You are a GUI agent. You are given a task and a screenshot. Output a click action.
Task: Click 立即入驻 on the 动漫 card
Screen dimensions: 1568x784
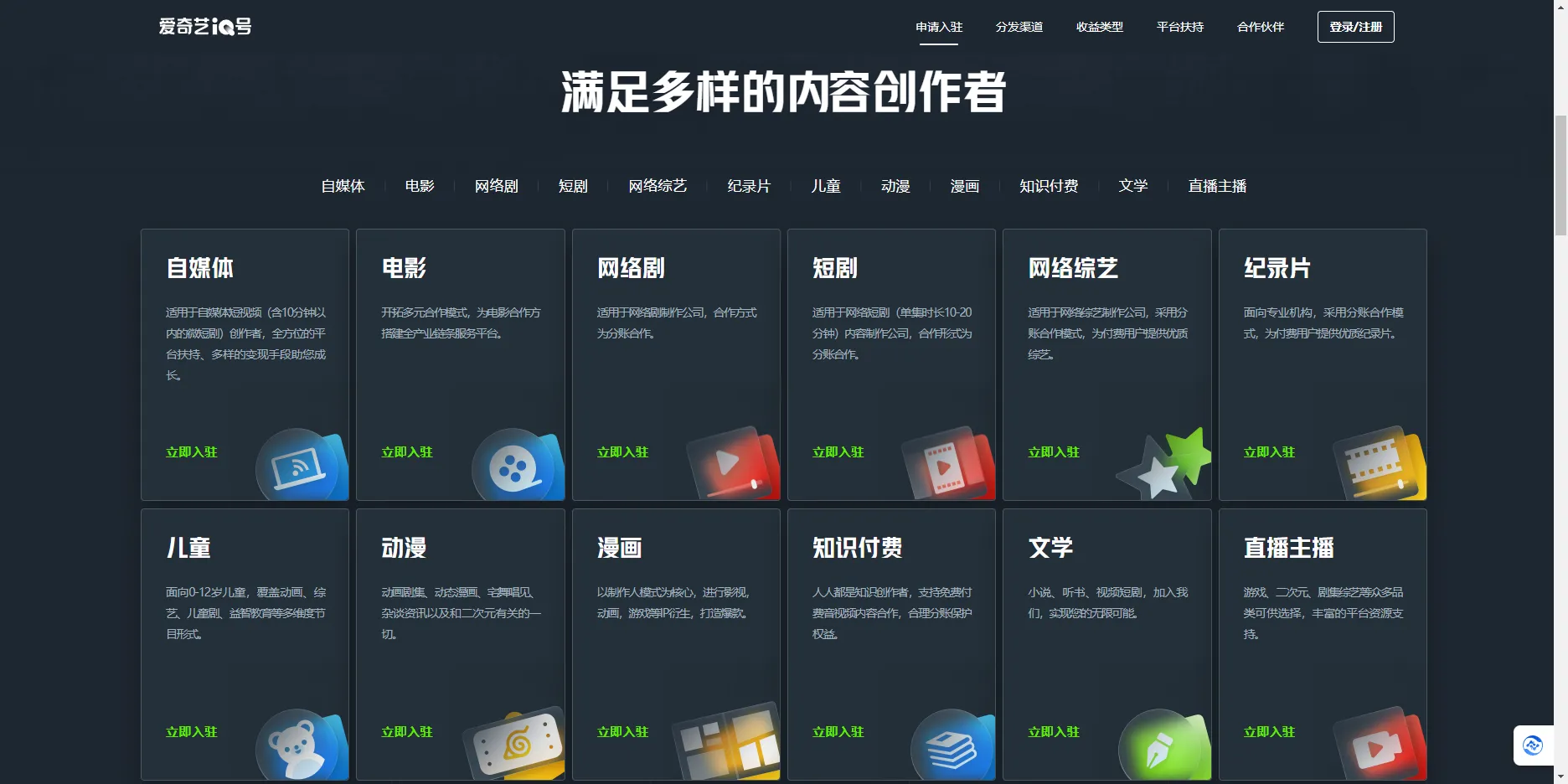click(x=407, y=732)
